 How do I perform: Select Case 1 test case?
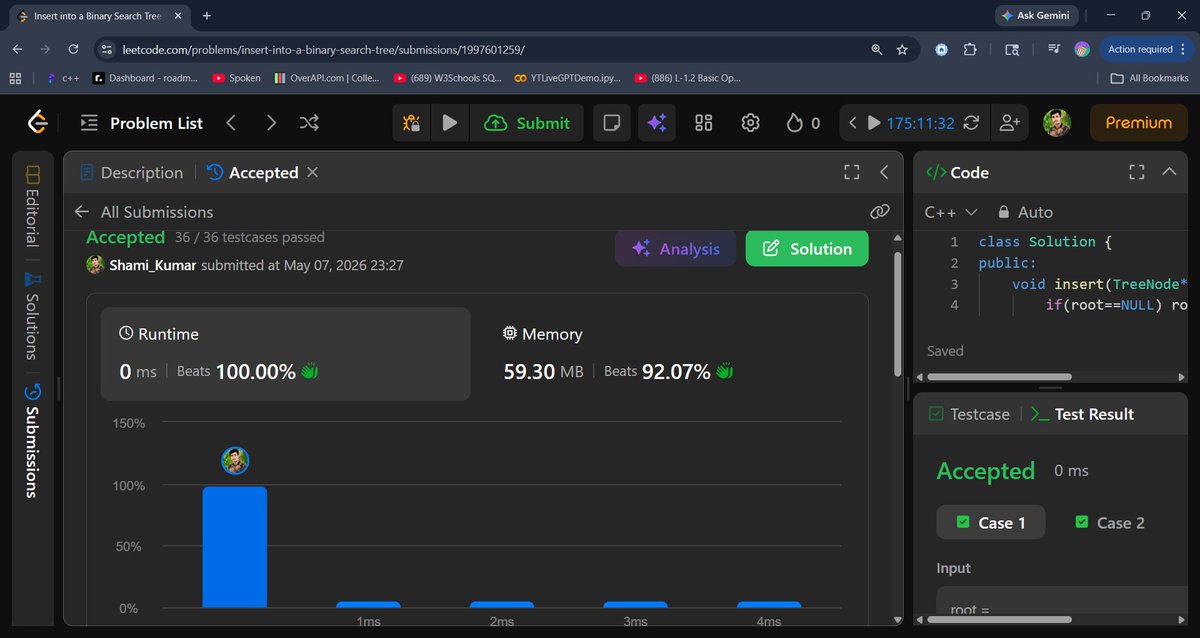tap(991, 522)
